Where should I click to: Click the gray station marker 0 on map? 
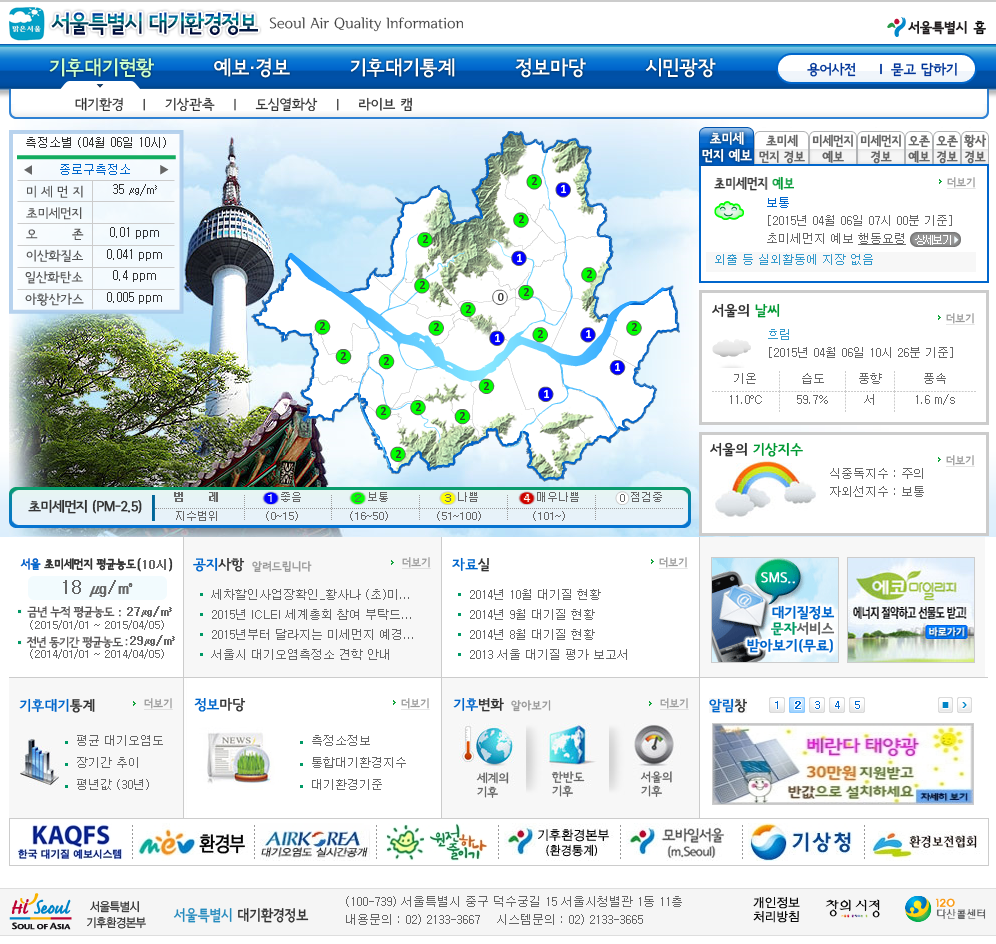[499, 295]
